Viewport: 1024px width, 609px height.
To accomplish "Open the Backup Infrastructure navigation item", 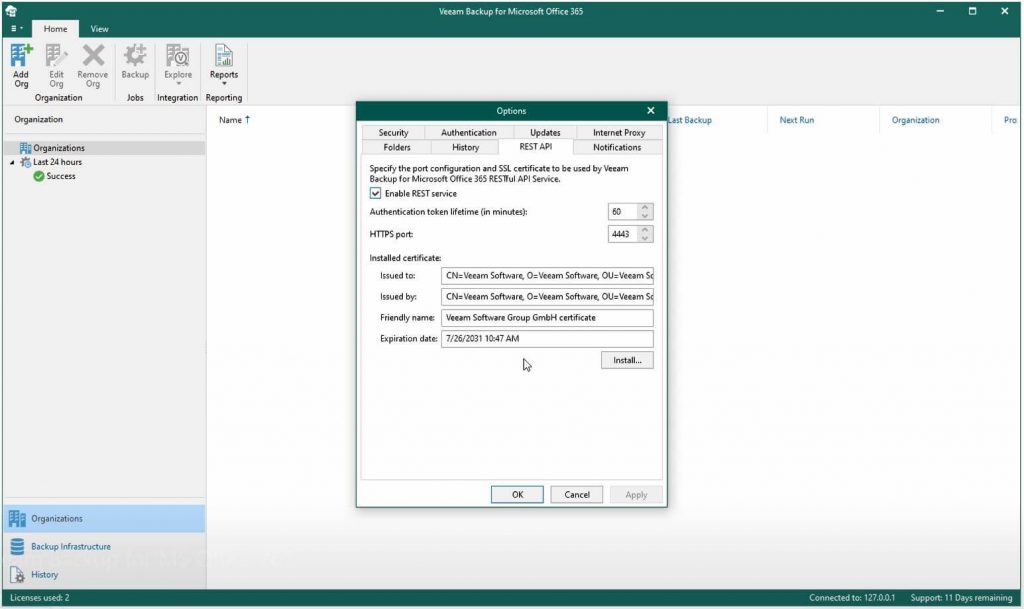I will coord(104,546).
